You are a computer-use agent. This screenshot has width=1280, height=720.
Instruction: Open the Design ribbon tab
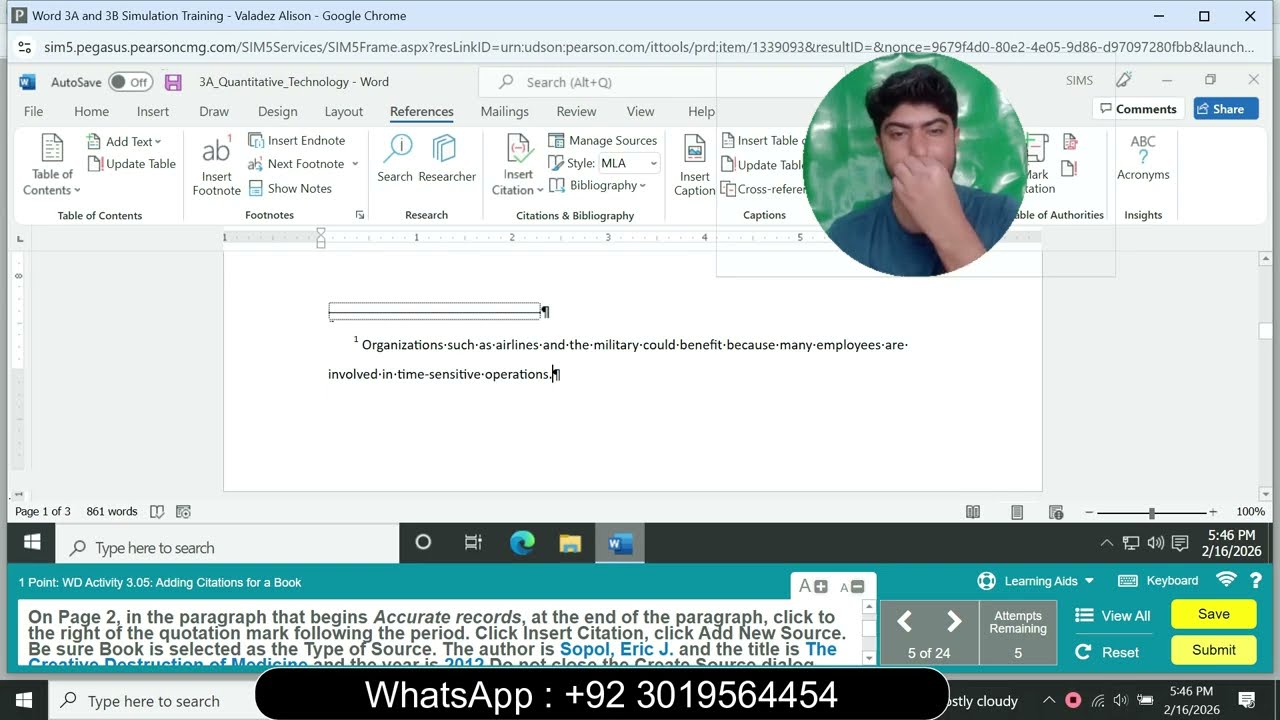(x=277, y=111)
